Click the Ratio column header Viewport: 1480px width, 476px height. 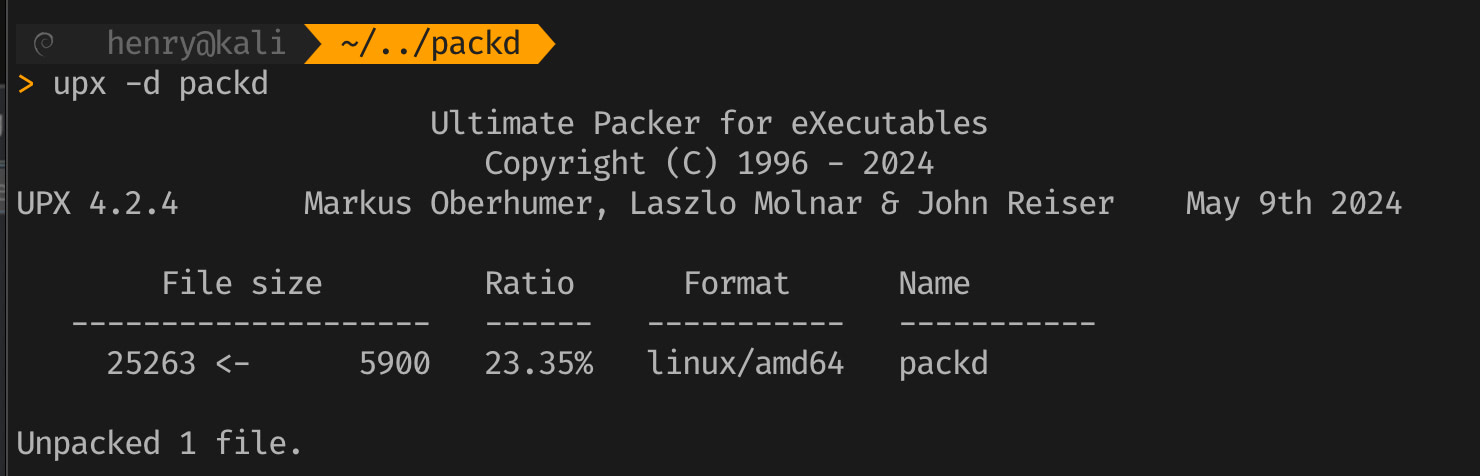click(529, 283)
